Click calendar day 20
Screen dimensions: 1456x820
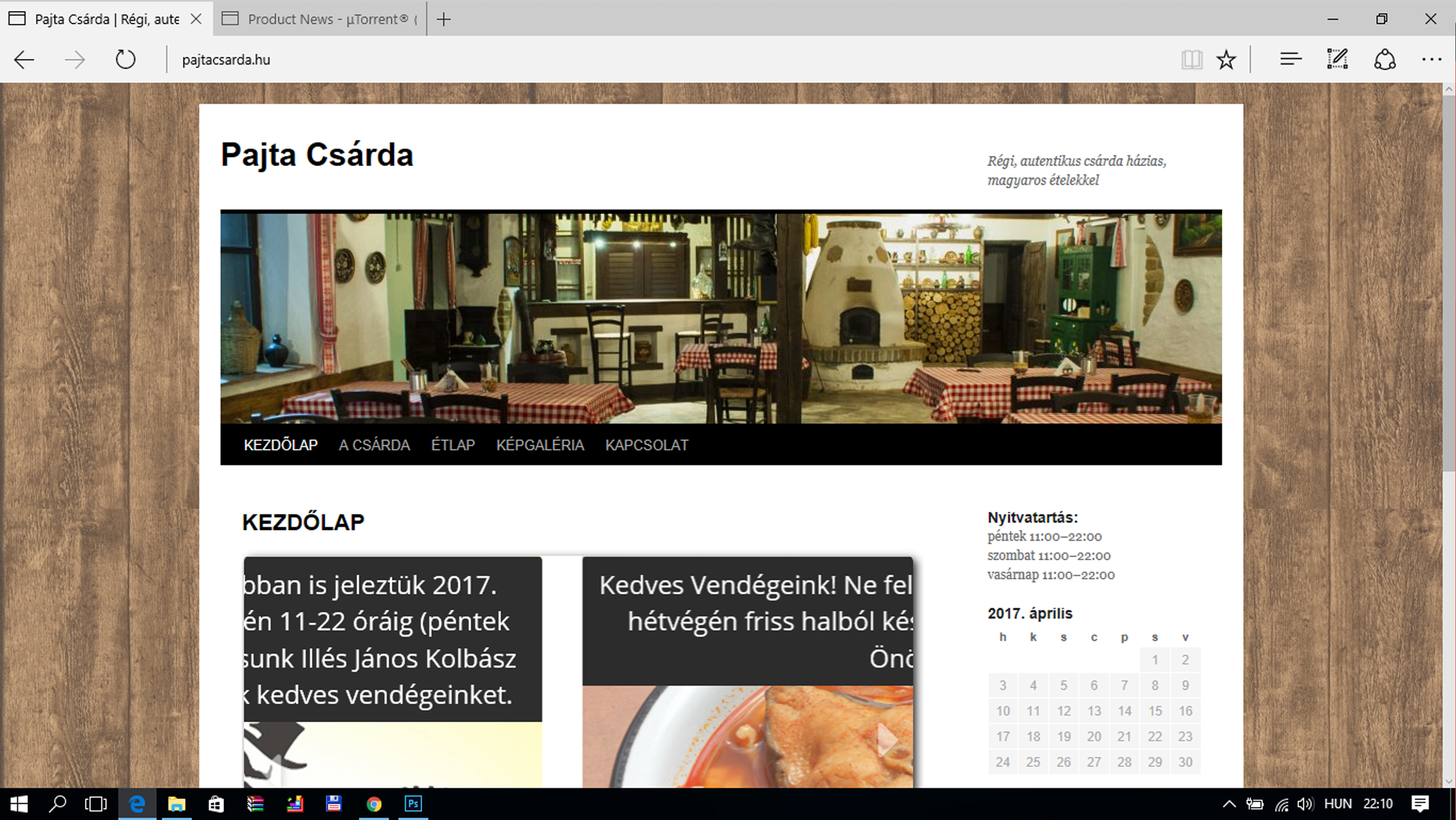pos(1094,736)
